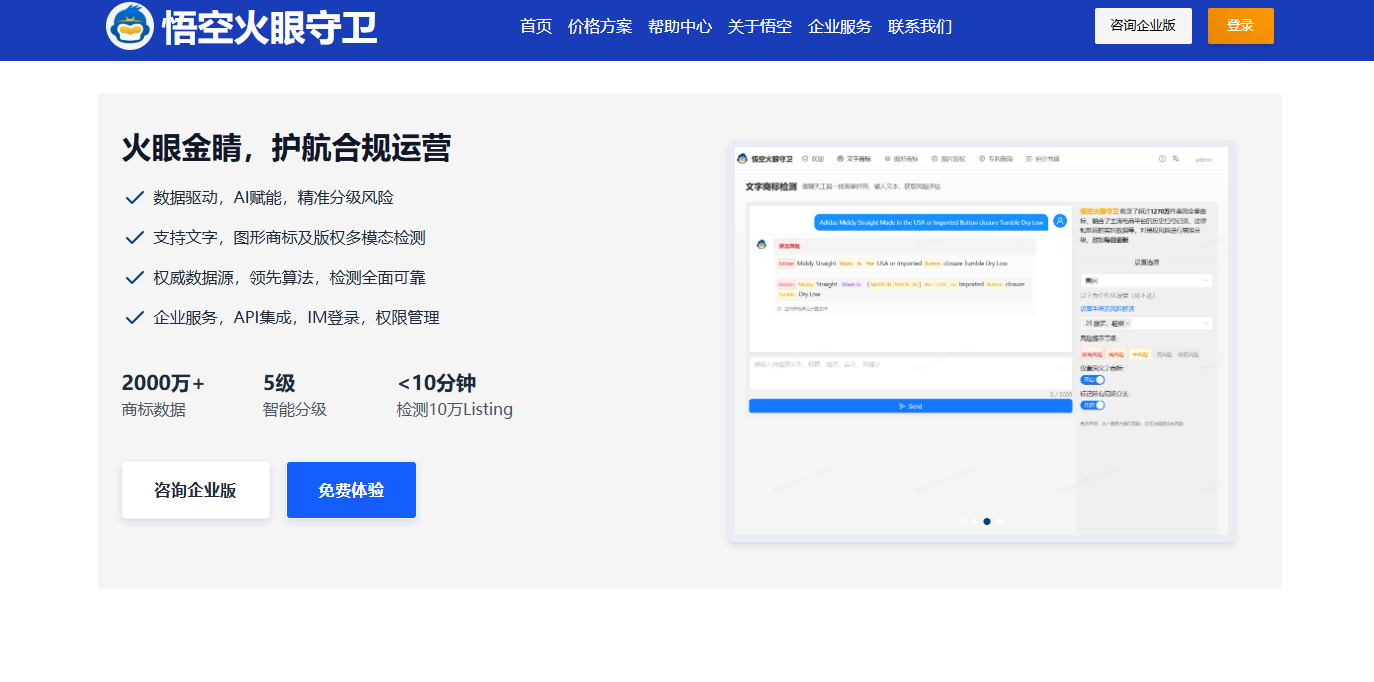Click the language switch icon near admin
Screen dimensions: 1374x682
point(1177,158)
